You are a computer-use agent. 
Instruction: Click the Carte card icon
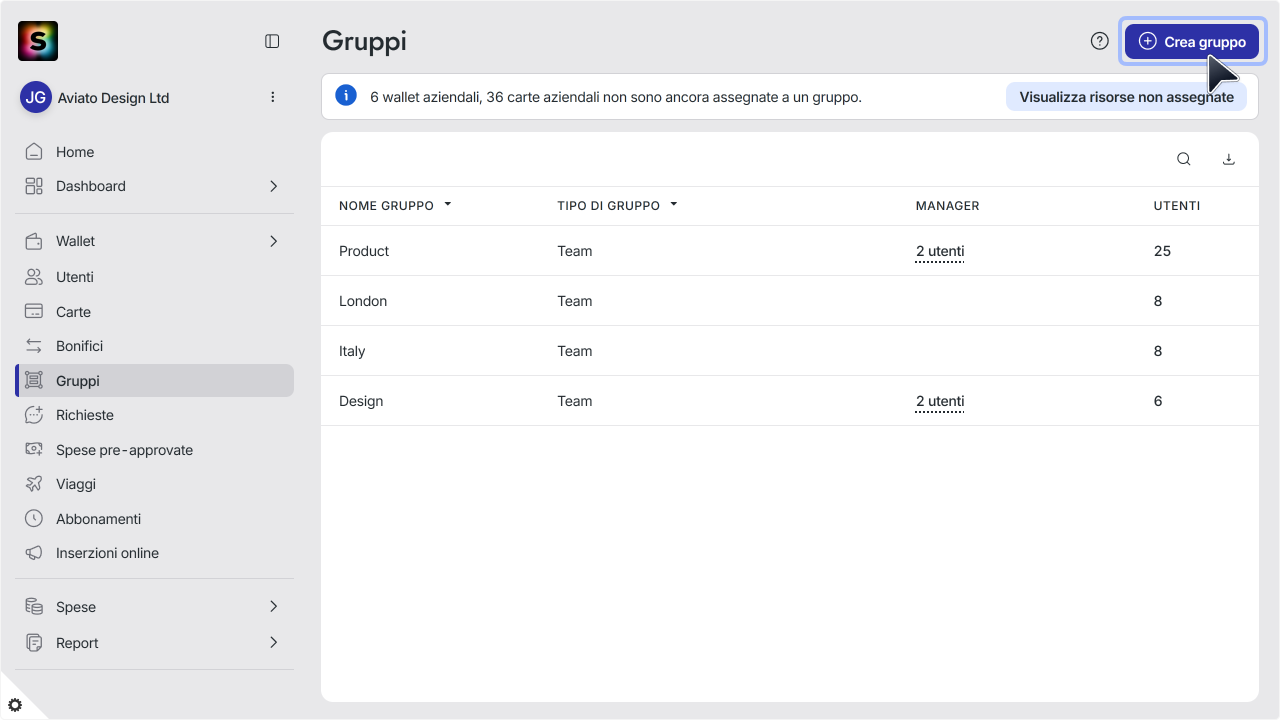[x=34, y=312]
